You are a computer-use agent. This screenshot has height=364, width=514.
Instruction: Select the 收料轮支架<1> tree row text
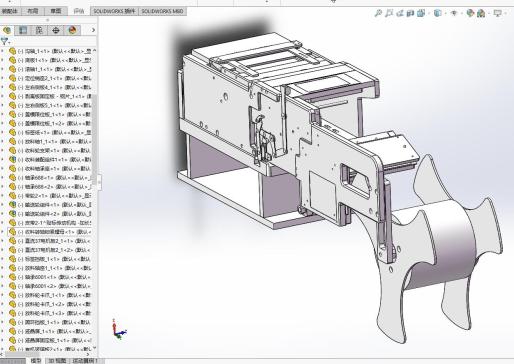[54, 151]
